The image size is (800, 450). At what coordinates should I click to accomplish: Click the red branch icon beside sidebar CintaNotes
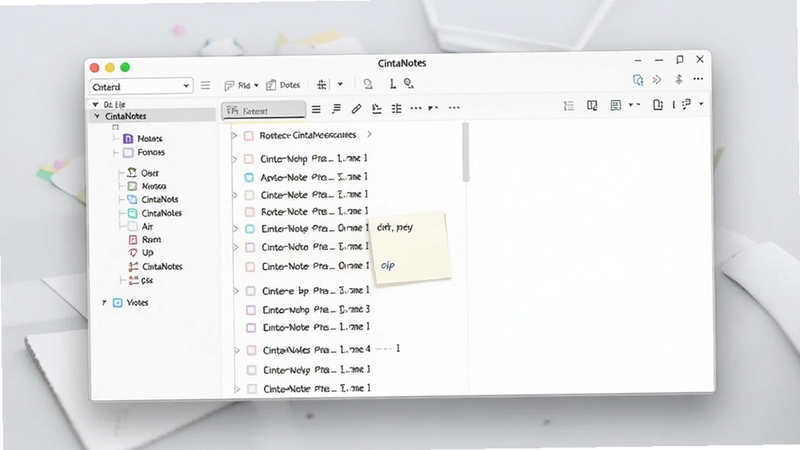[x=133, y=266]
